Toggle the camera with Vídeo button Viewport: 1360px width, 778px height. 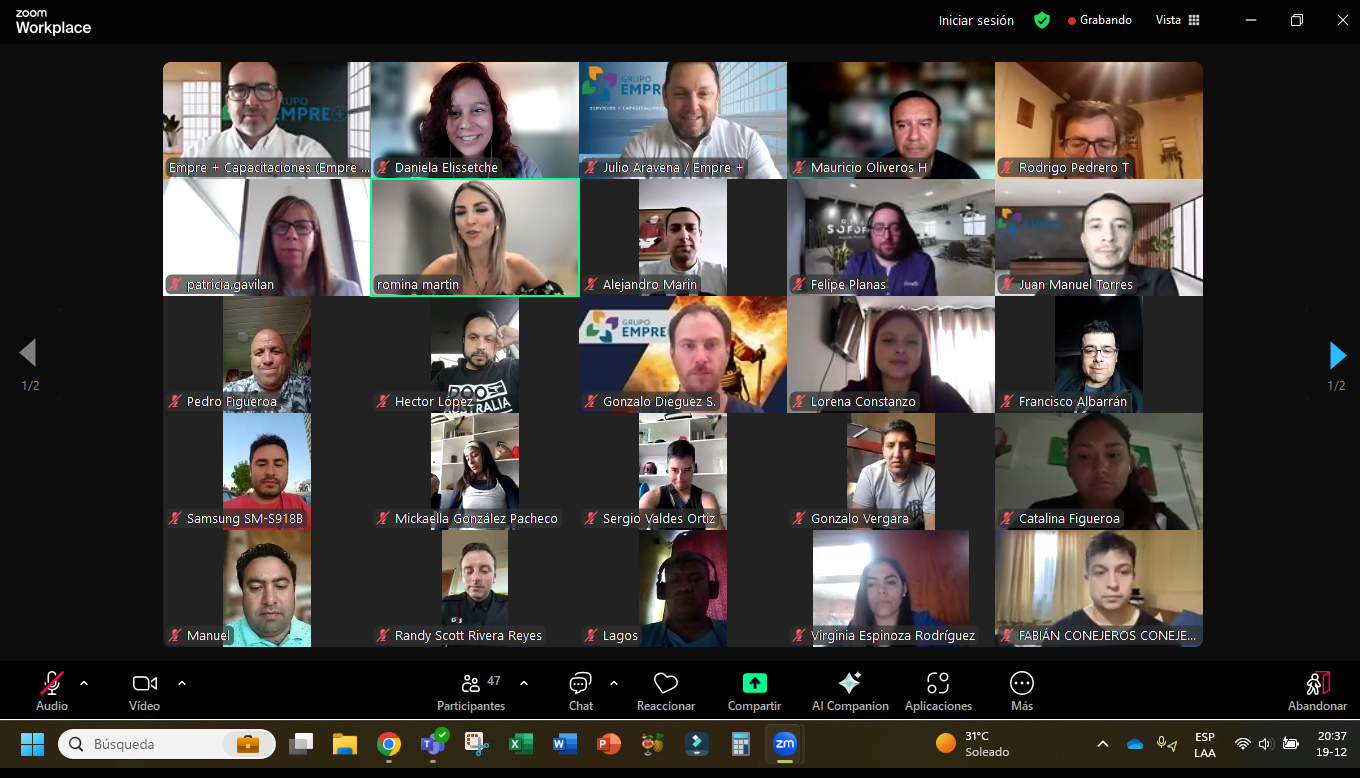tap(145, 684)
